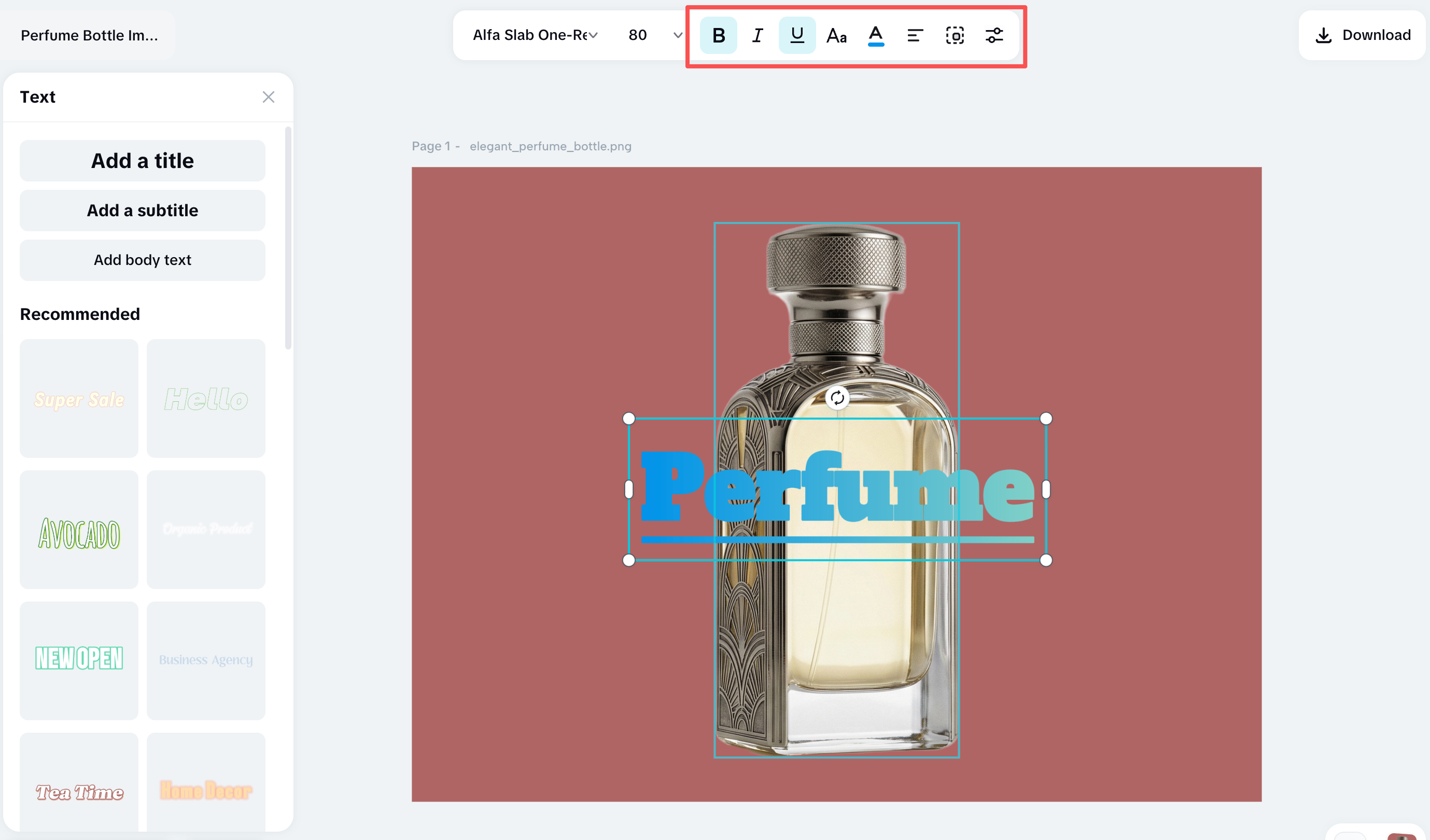Open the text color picker
1430x840 pixels.
pos(876,35)
